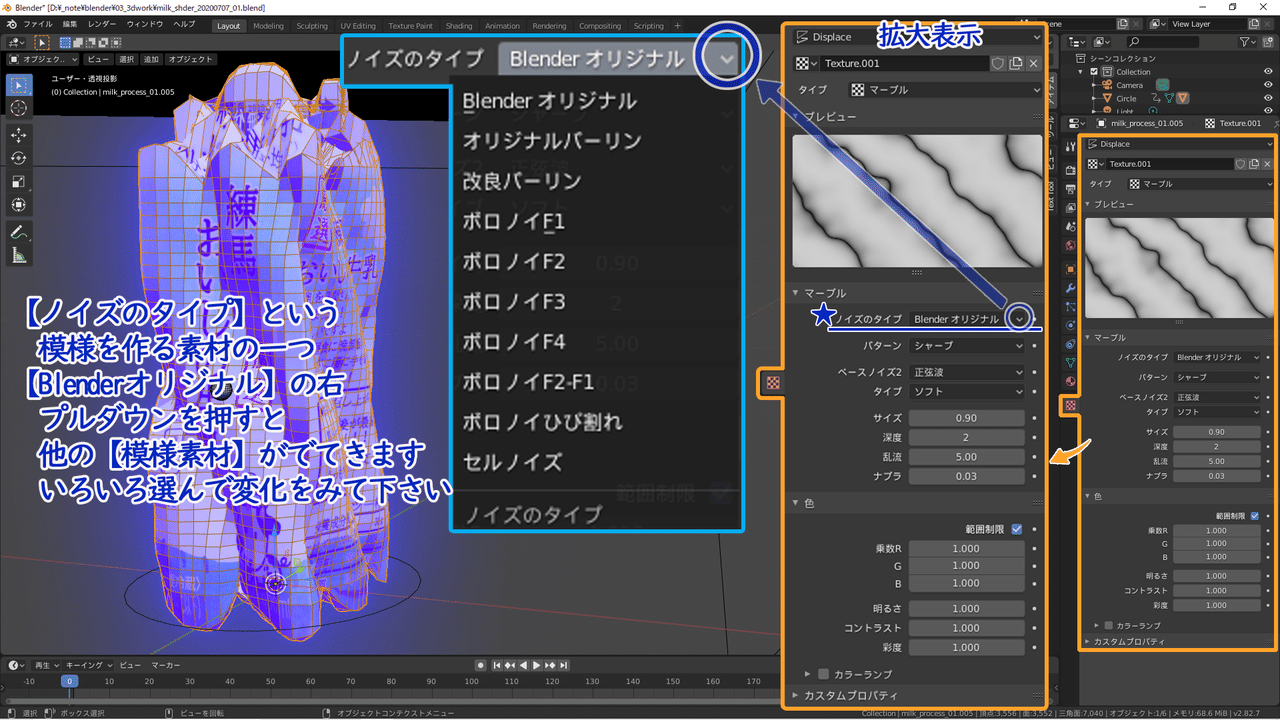Open ベースノイズ2 正弦波 dropdown in right panel
Viewport: 1280px width, 720px height.
1217,397
